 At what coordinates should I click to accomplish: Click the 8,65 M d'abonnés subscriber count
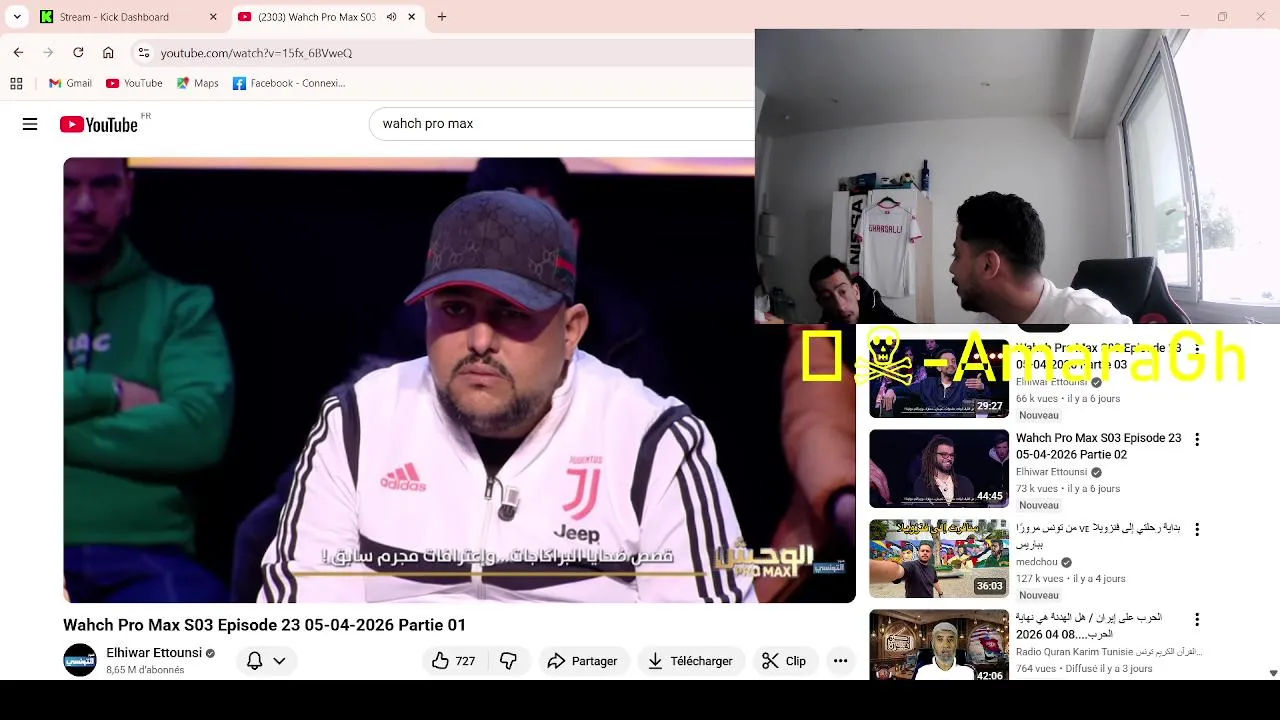pyautogui.click(x=145, y=670)
